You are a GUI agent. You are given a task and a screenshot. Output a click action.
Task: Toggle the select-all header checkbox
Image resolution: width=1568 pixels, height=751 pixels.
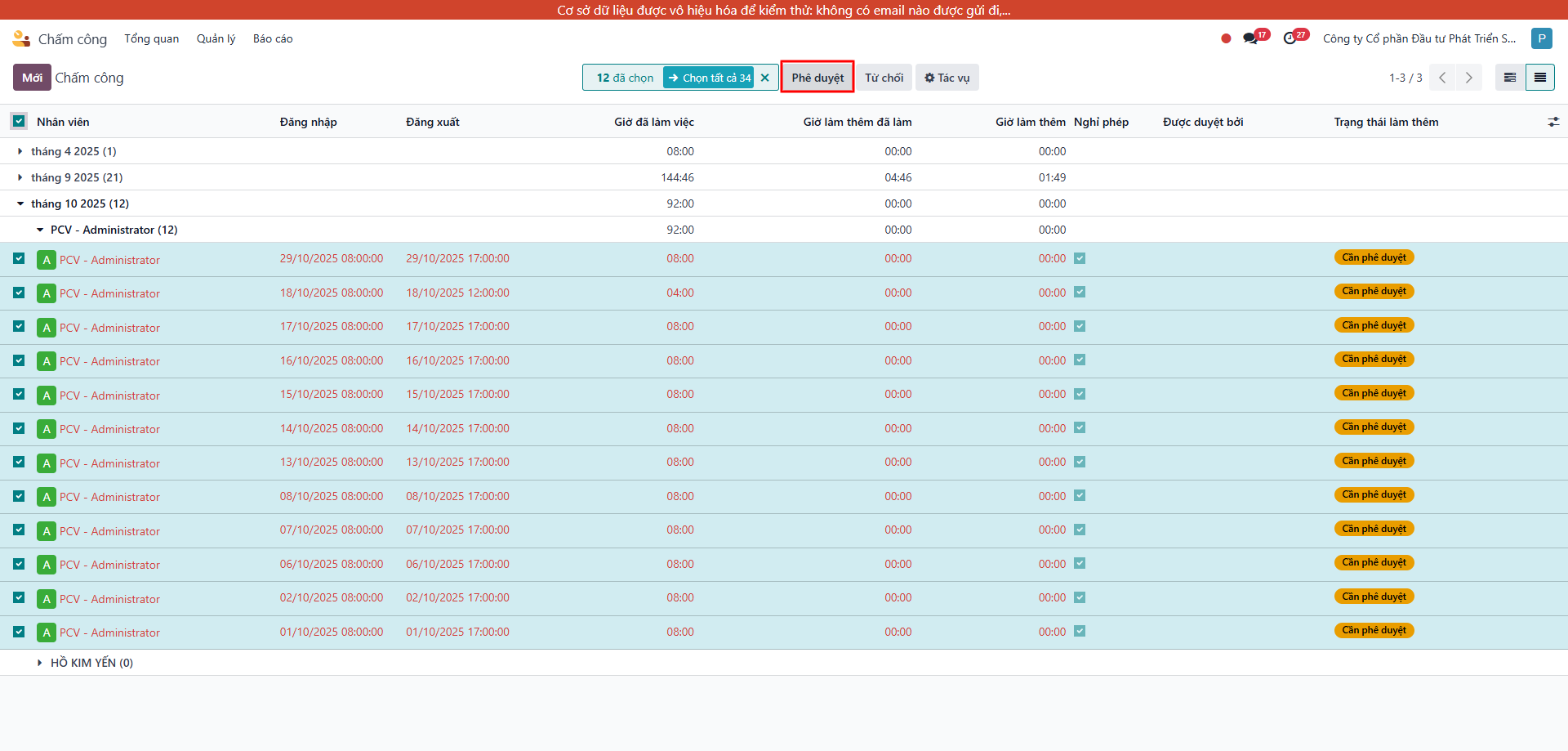(19, 121)
